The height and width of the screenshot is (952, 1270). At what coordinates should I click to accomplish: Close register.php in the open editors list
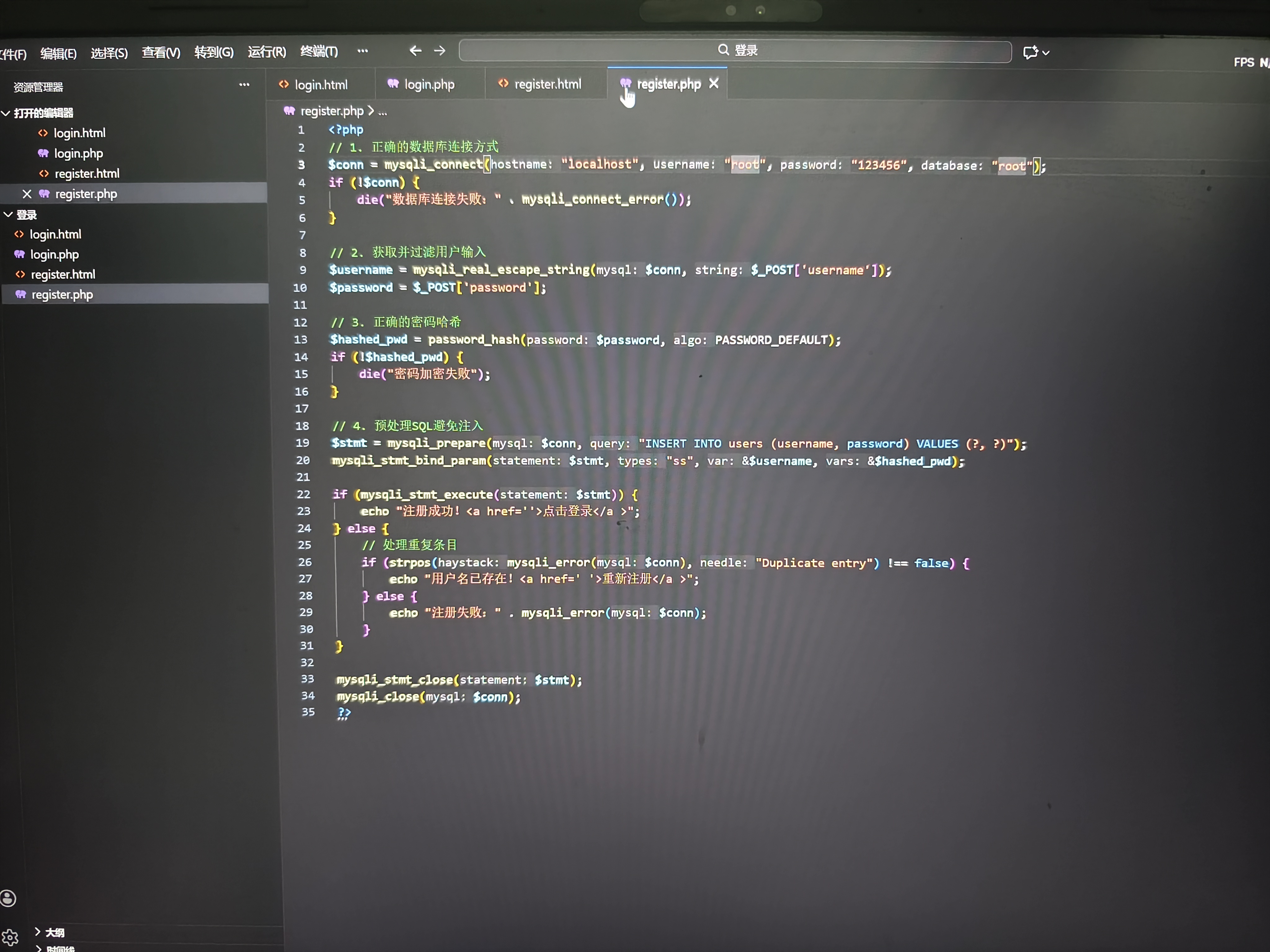point(26,194)
